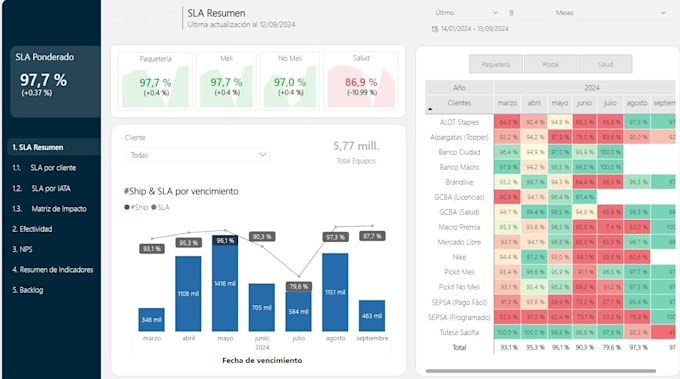
Task: Select the Pickit No Meli client row
Action: point(459,287)
